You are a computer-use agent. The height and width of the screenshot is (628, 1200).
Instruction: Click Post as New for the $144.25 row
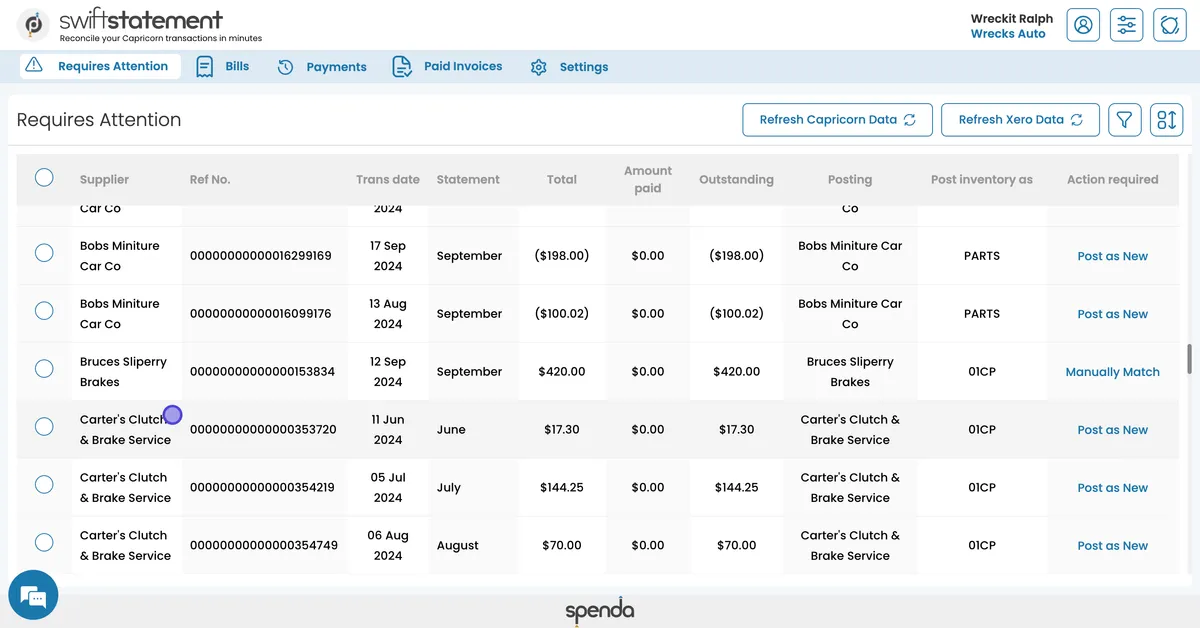tap(1112, 488)
